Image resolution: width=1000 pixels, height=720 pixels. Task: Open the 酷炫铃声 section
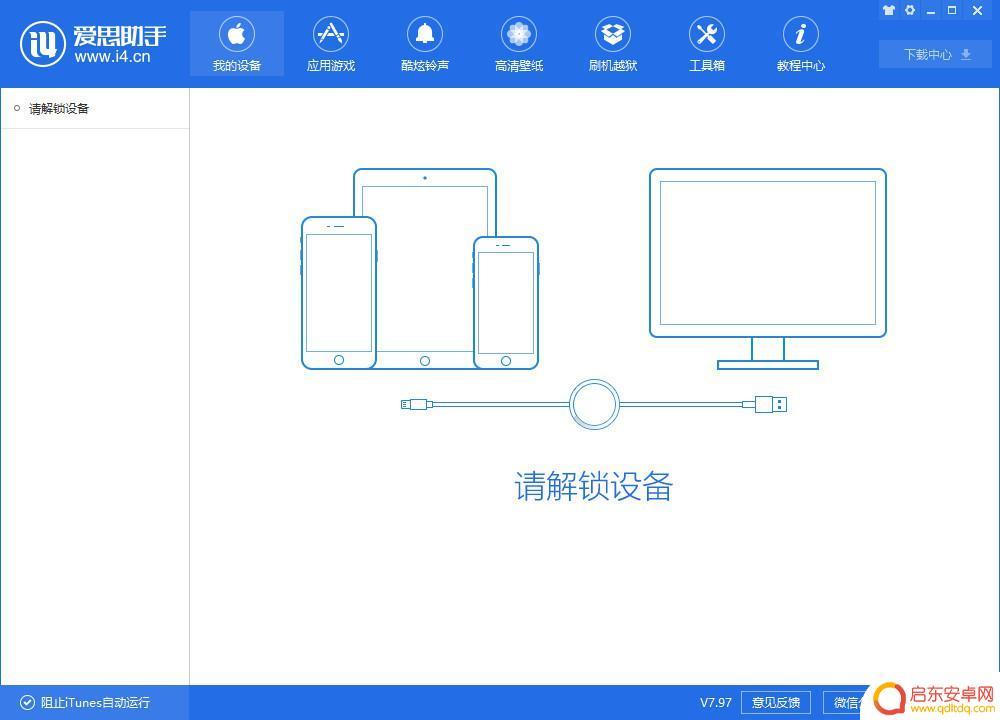coord(425,43)
